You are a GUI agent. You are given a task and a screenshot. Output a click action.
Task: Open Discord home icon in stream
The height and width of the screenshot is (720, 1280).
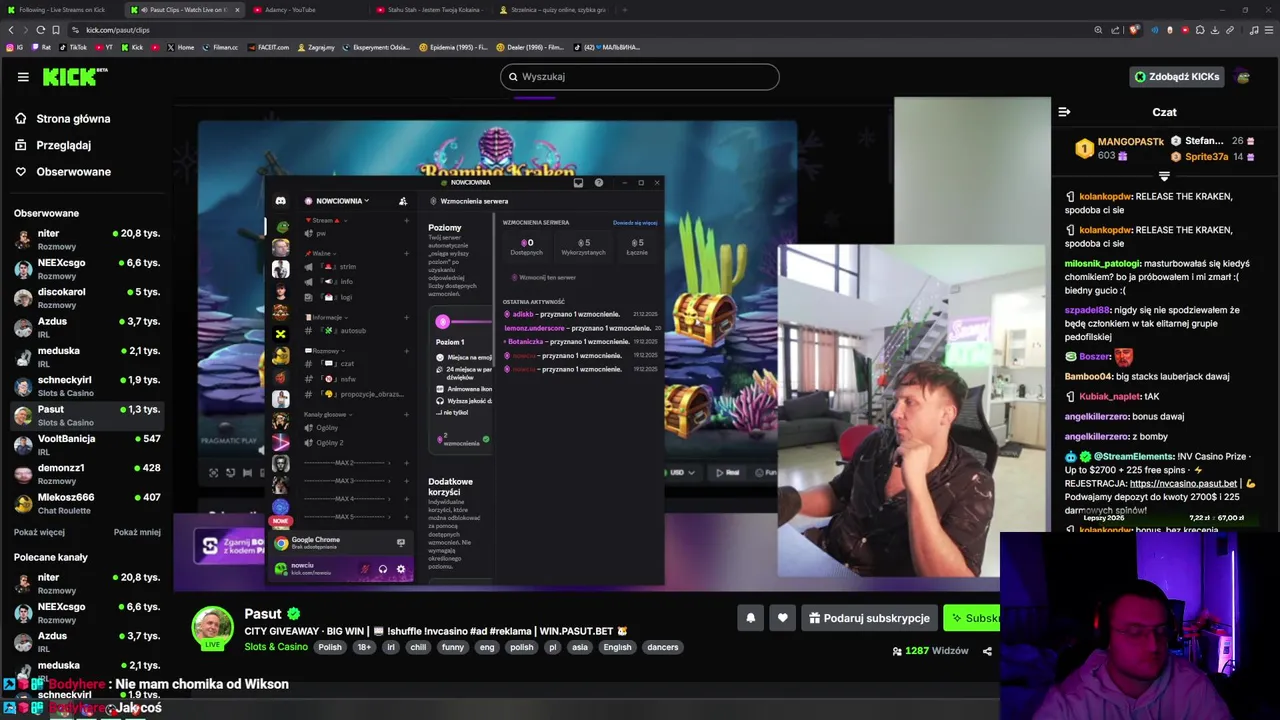pyautogui.click(x=281, y=201)
